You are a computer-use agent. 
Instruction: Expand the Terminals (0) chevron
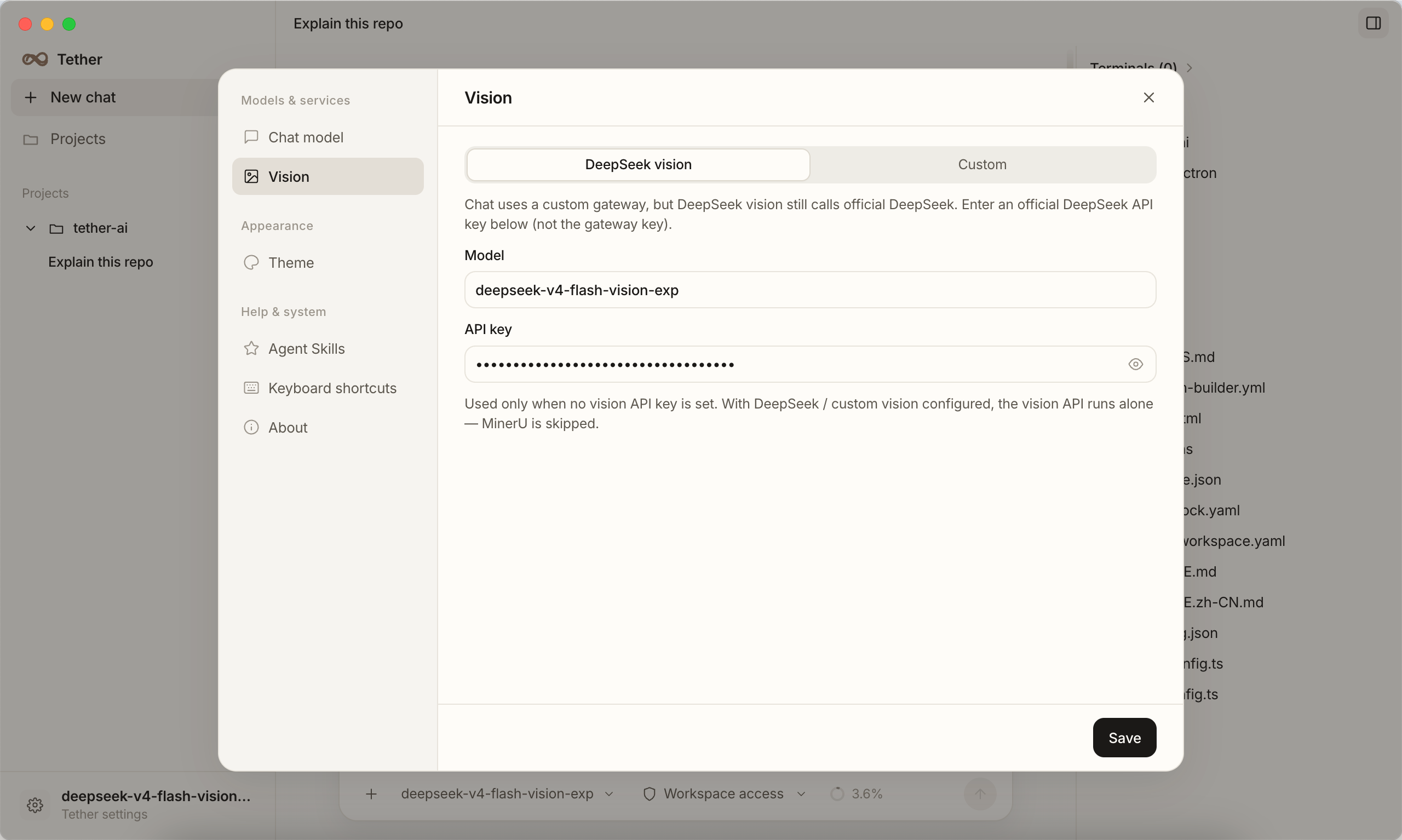pyautogui.click(x=1189, y=68)
